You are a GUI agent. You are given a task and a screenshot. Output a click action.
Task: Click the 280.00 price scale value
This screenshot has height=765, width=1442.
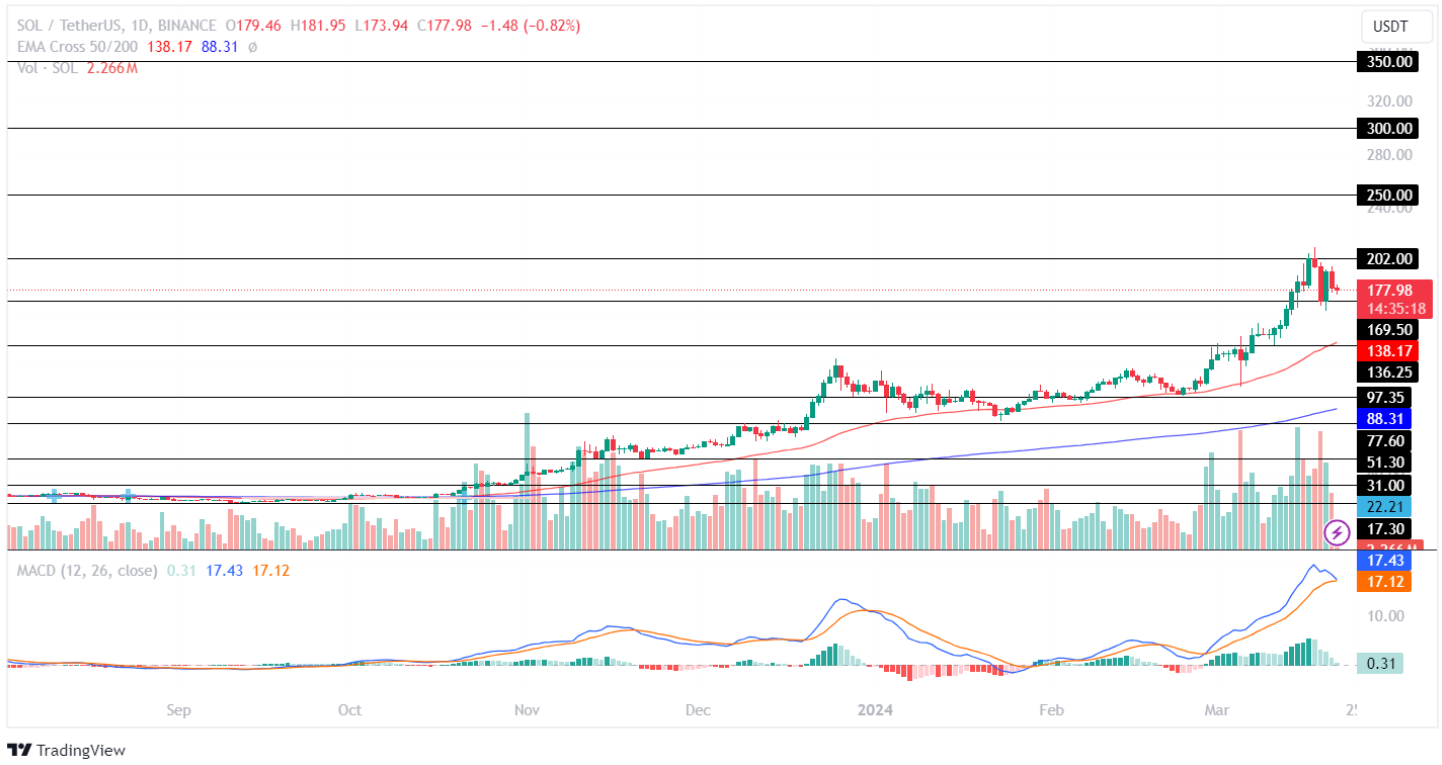(x=1391, y=154)
